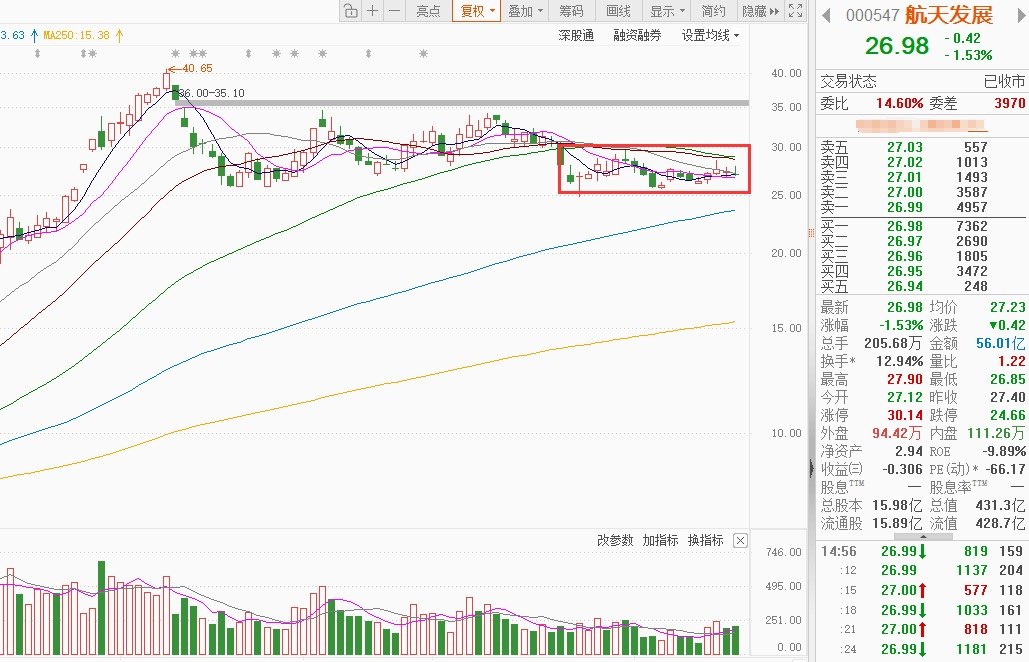Zoom in chart with plus icon
Image resolution: width=1029 pixels, height=662 pixels.
[x=373, y=10]
